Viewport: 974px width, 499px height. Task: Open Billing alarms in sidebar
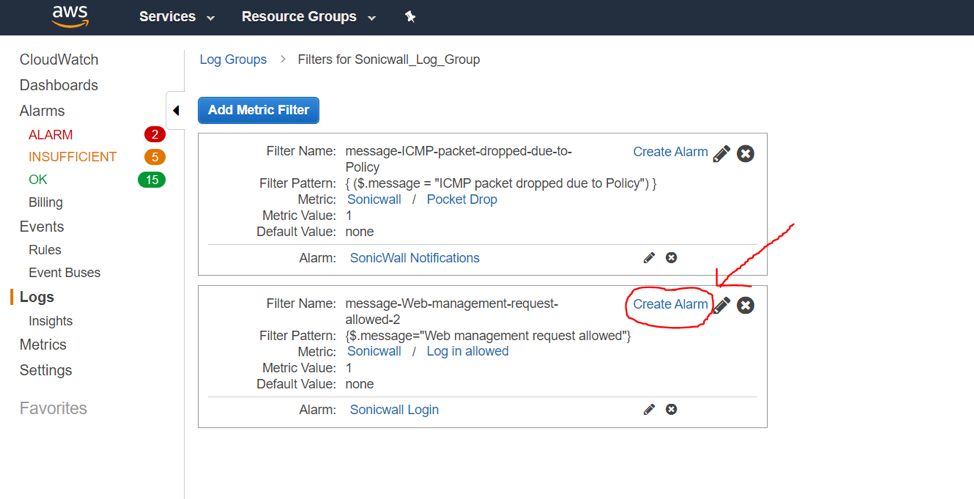(x=45, y=202)
